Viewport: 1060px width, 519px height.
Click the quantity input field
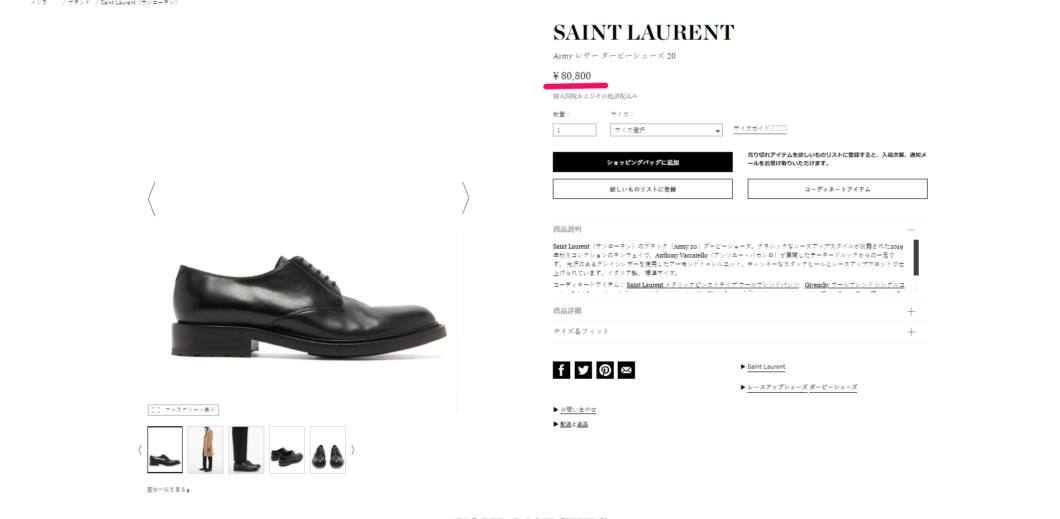point(575,130)
